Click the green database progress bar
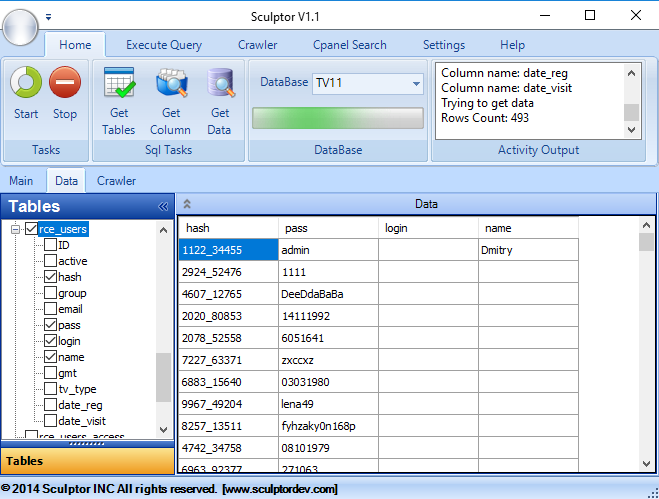Viewport: 659px width, 499px height. click(337, 117)
